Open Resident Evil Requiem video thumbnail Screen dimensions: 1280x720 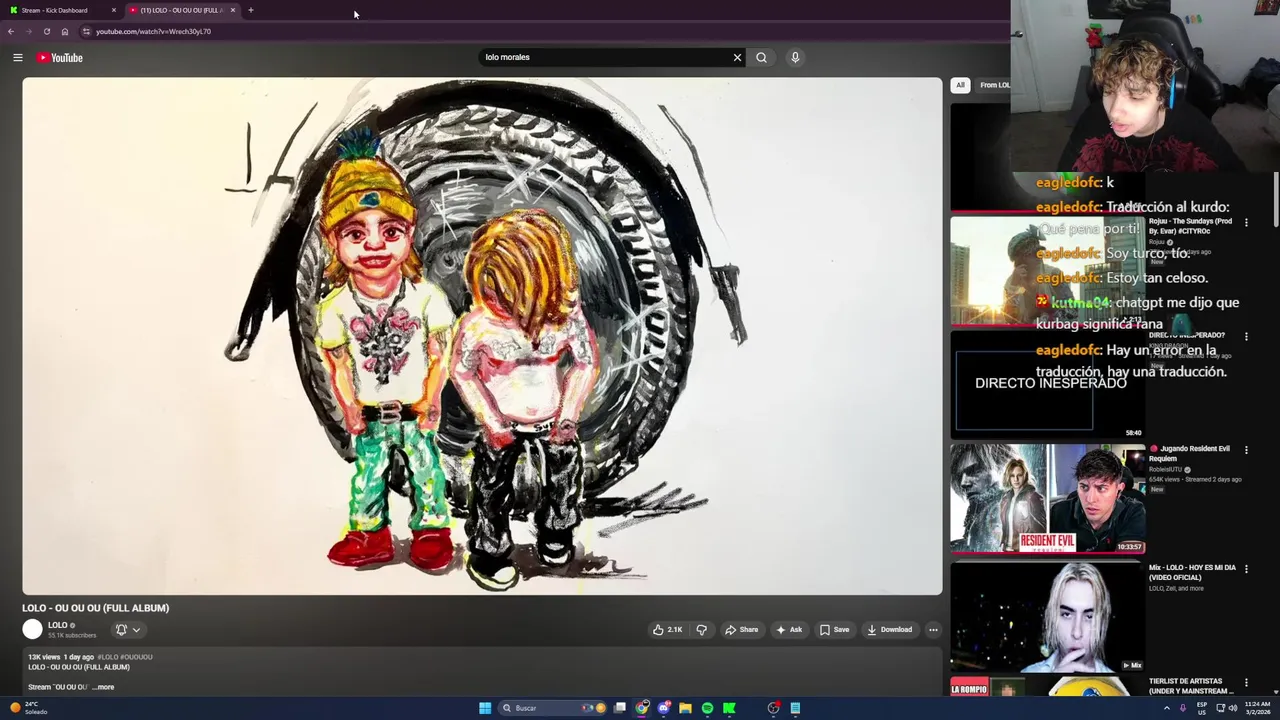(1047, 498)
